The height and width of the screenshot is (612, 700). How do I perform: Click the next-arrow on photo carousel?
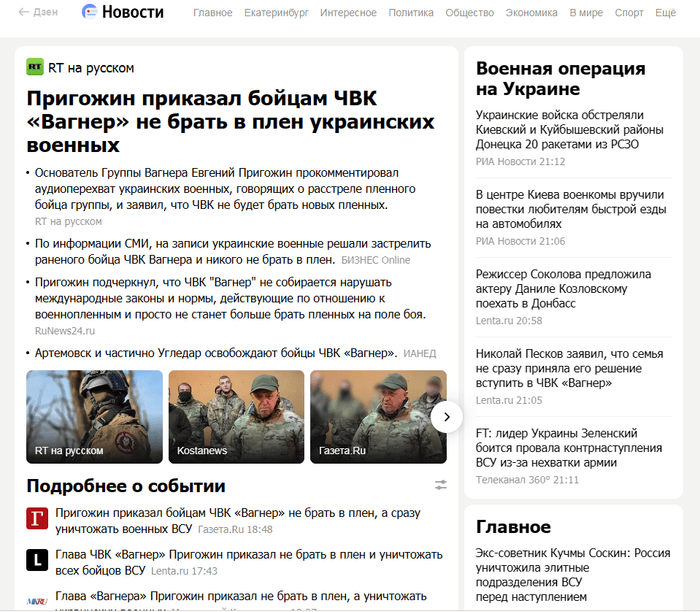(446, 417)
